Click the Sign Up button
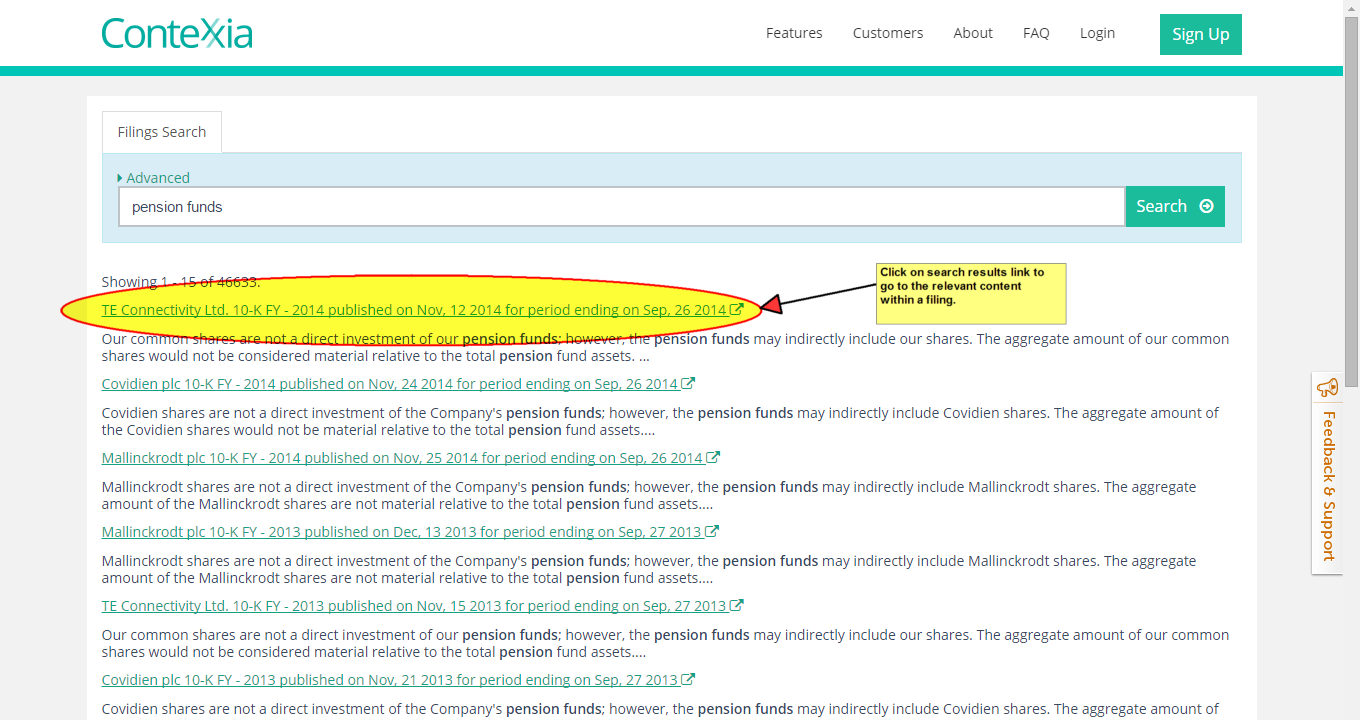Viewport: 1360px width, 720px height. 1201,34
